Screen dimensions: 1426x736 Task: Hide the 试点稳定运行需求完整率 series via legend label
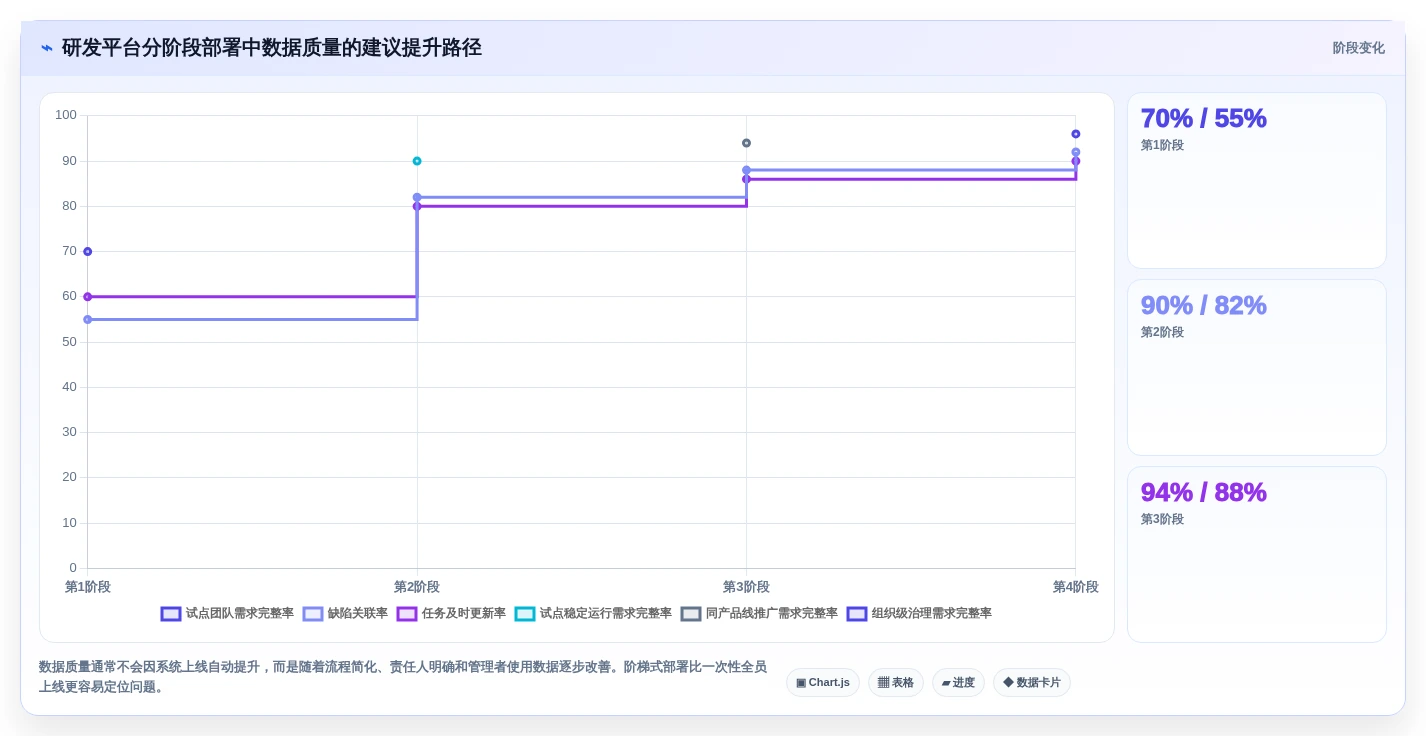point(606,614)
